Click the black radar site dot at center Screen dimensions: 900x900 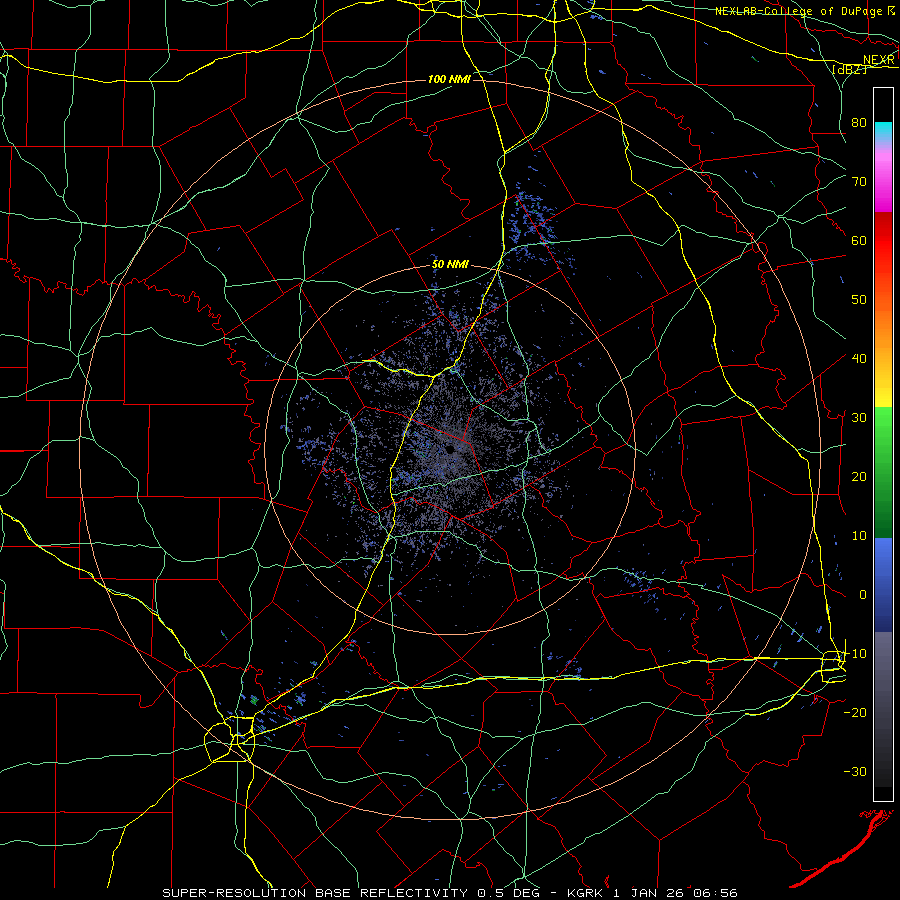point(451,449)
